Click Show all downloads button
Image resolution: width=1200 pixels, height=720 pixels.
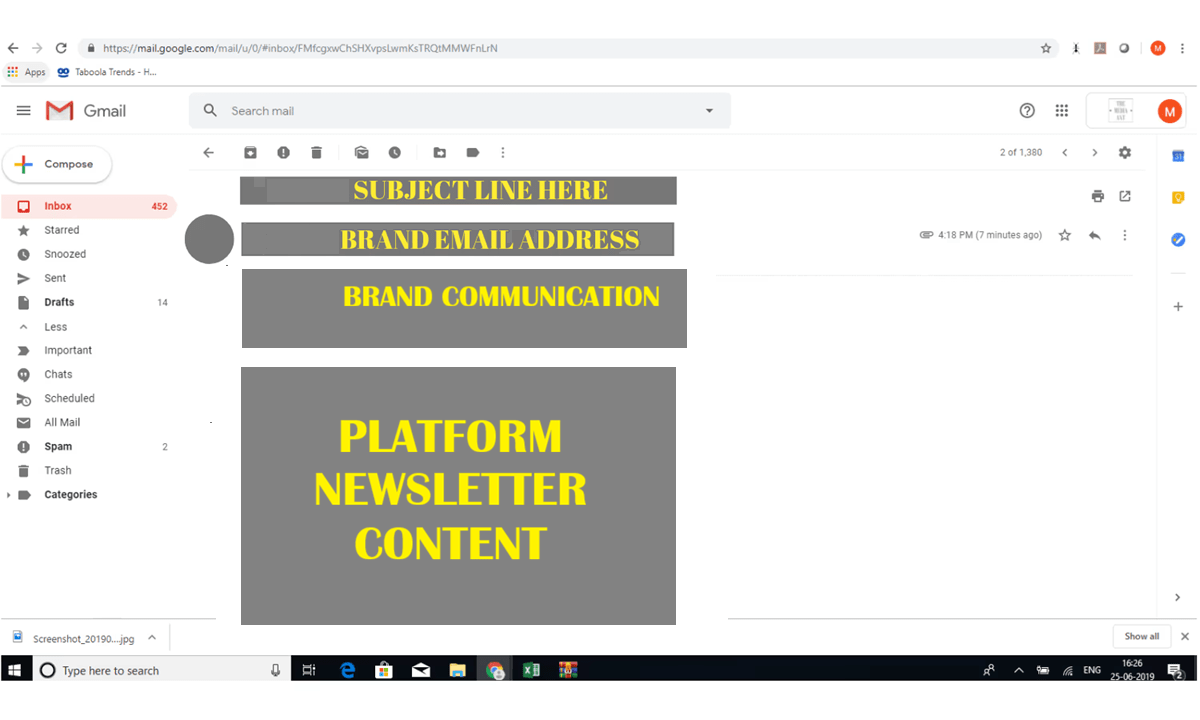click(1141, 636)
